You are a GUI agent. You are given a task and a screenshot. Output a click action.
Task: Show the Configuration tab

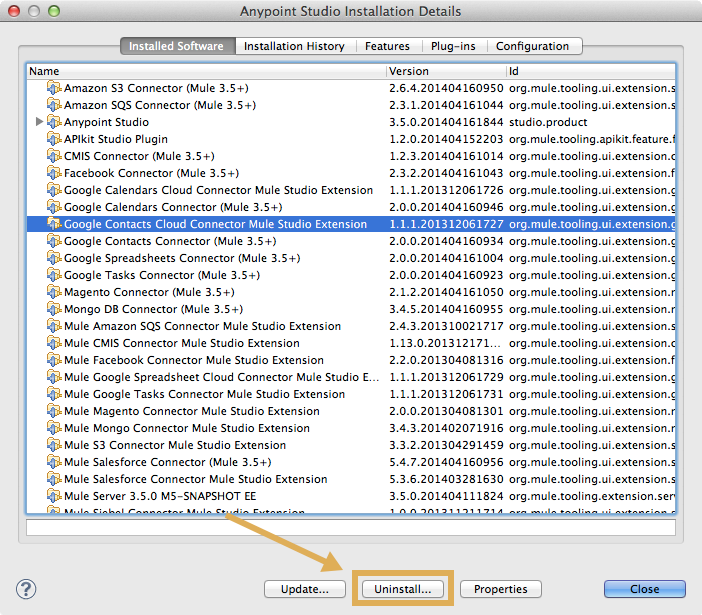point(532,46)
